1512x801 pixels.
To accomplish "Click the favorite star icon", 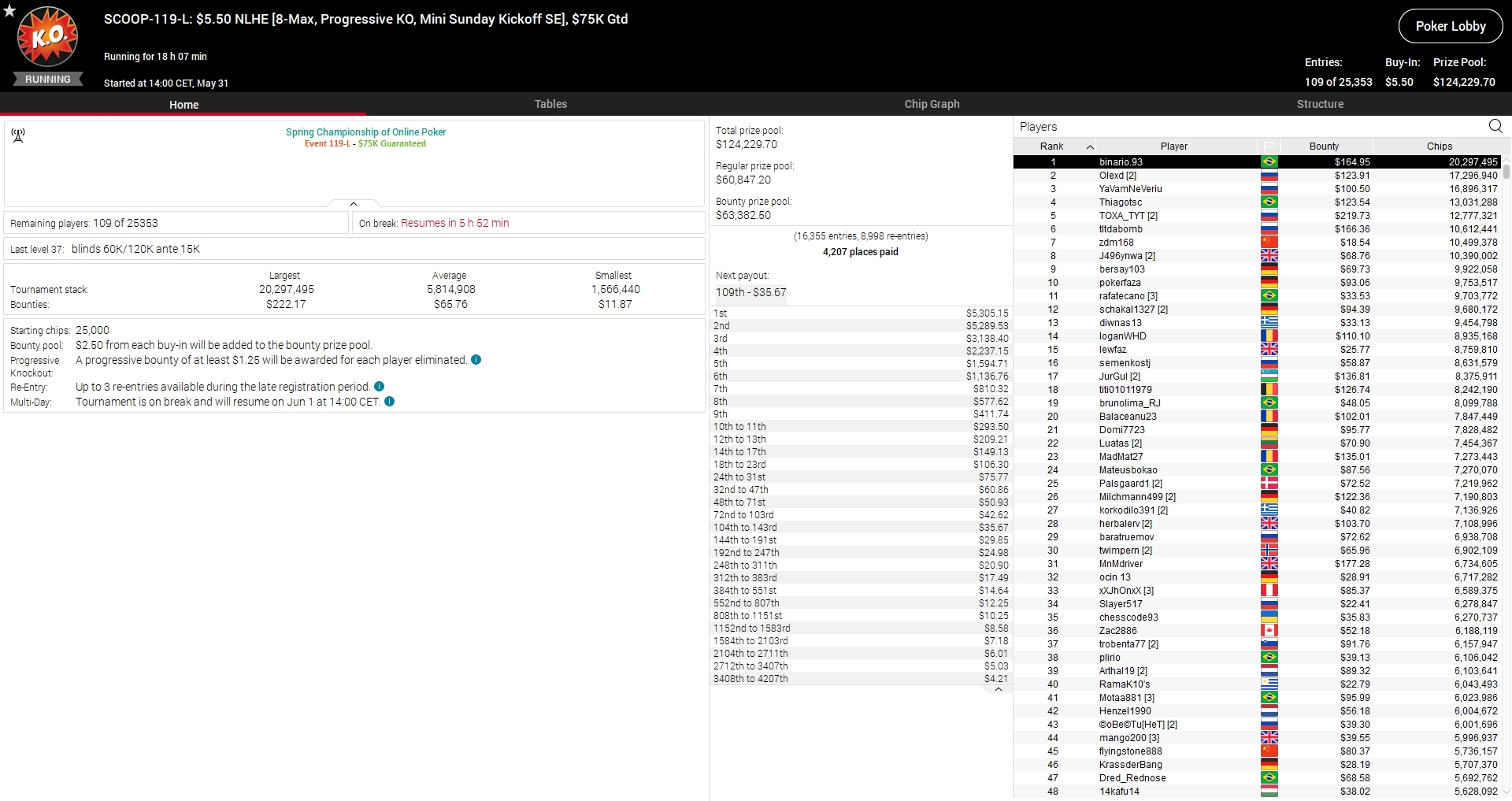I will 9,10.
